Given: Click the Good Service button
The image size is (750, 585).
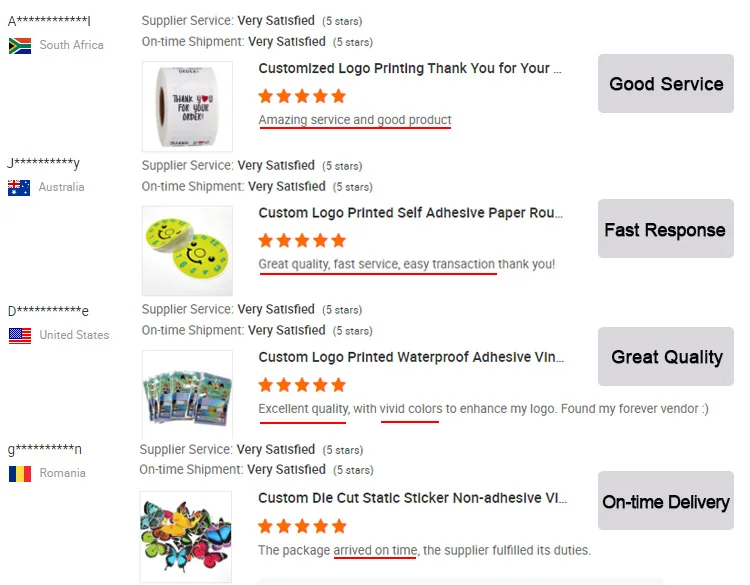Looking at the screenshot, I should 666,84.
